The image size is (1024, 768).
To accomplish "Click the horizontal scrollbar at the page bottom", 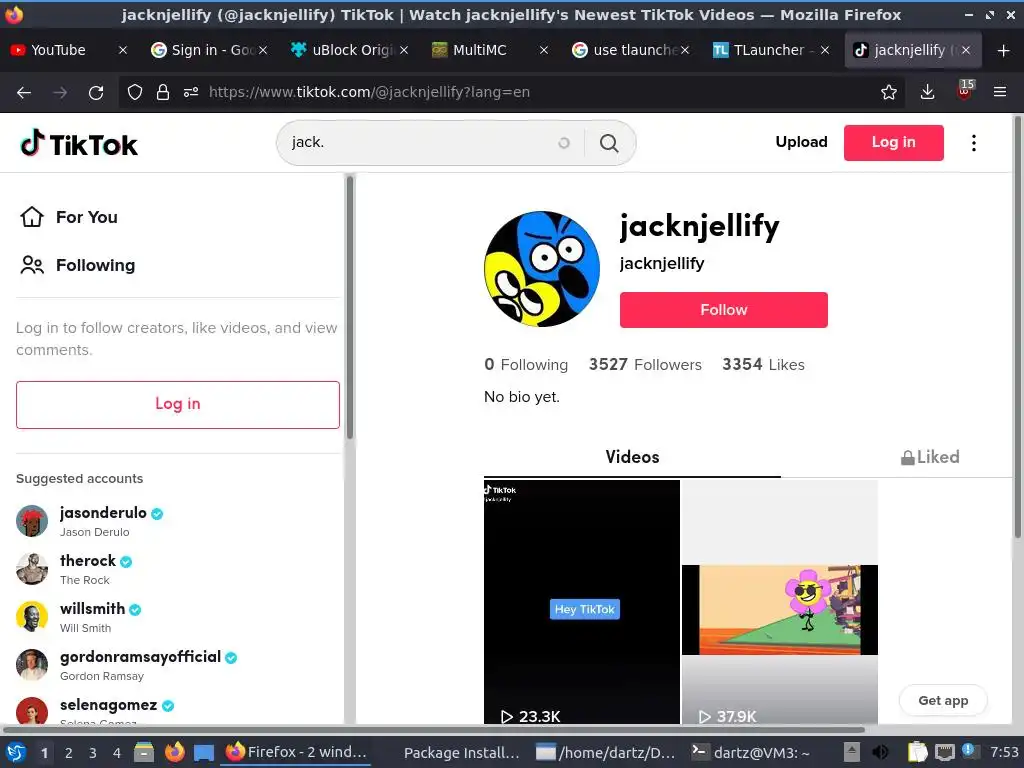I will pyautogui.click(x=434, y=729).
